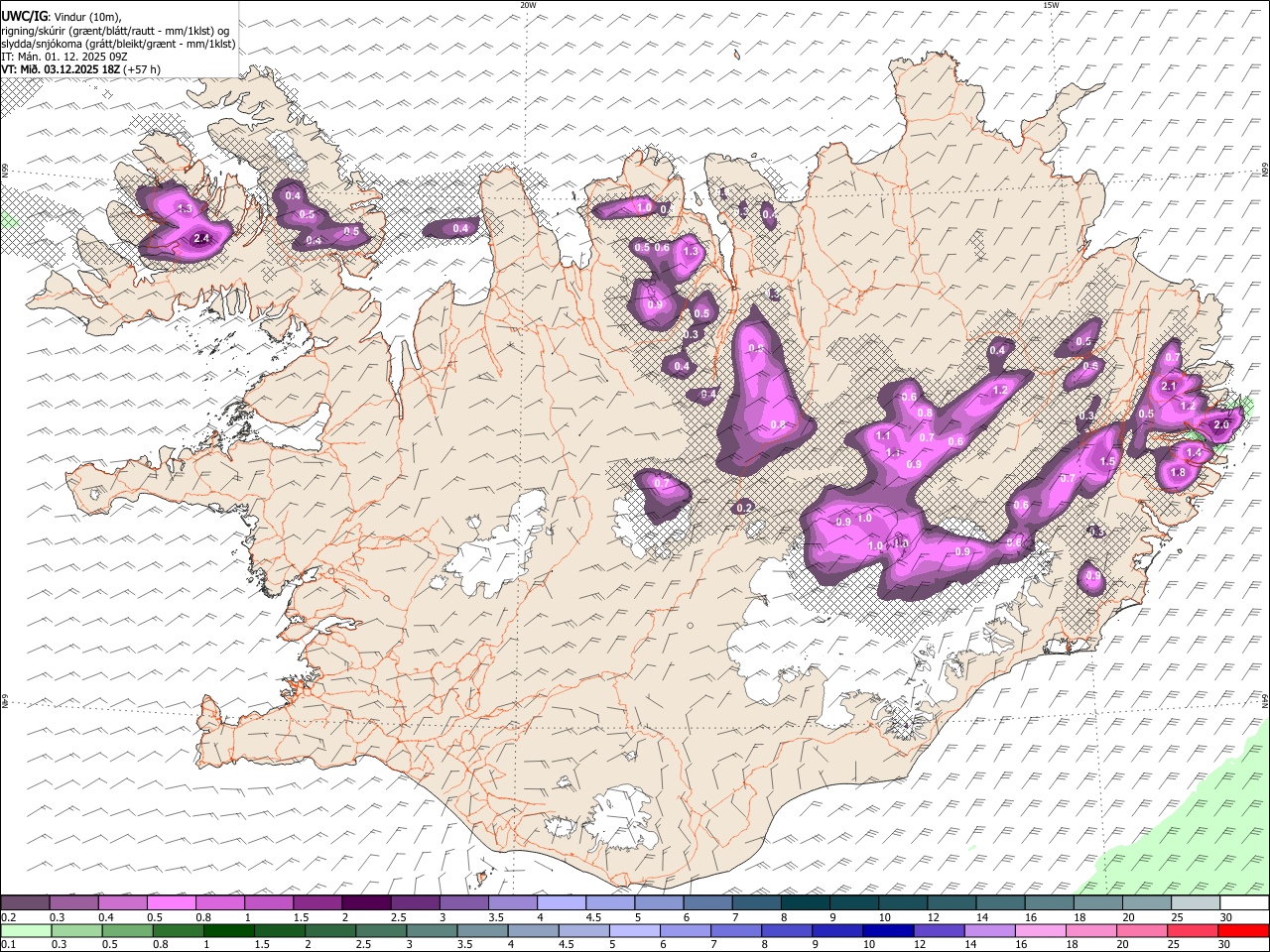Click the 'rigning/skúrir' description line
1270x952 pixels.
[115, 31]
